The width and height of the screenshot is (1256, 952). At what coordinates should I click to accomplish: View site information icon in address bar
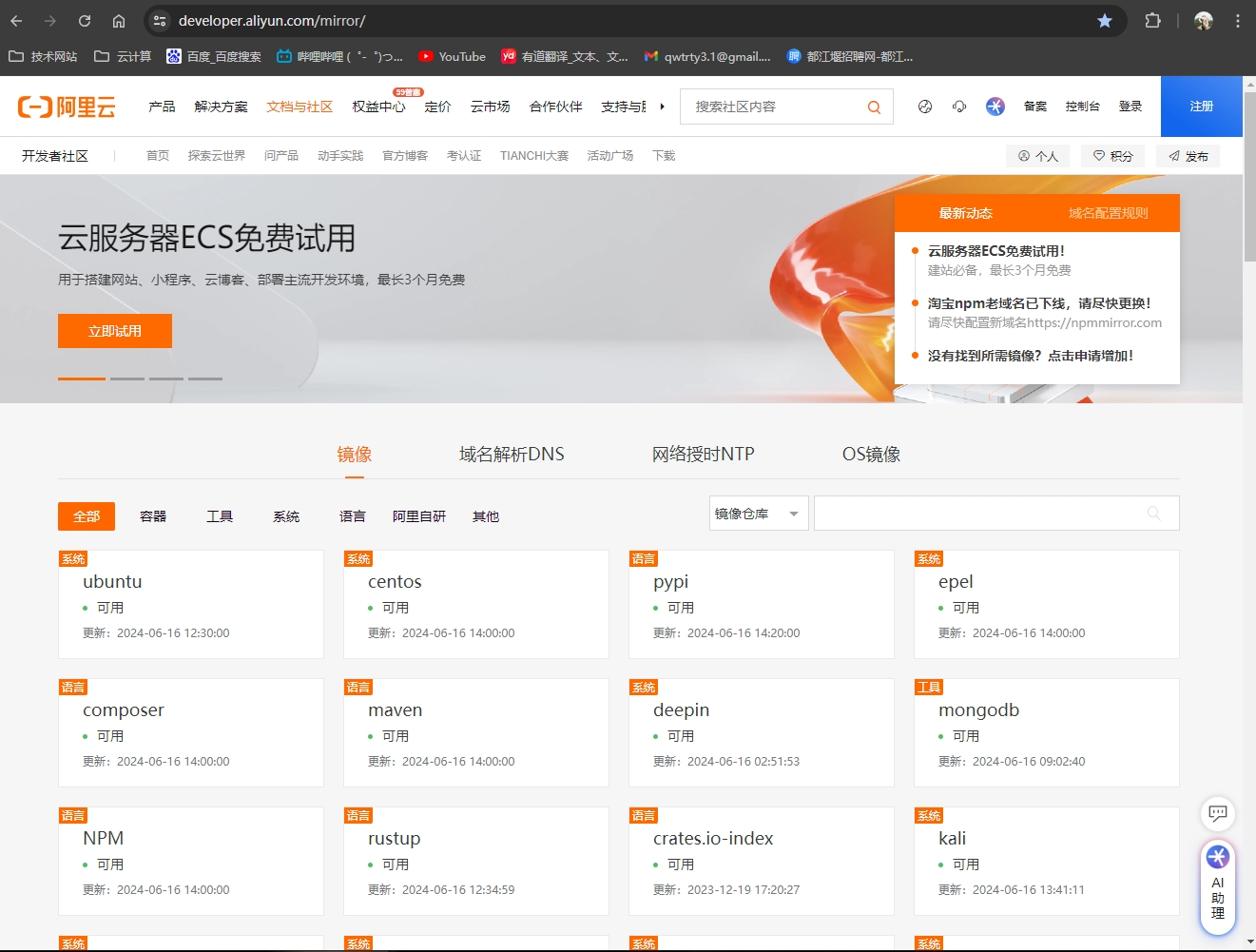[160, 21]
